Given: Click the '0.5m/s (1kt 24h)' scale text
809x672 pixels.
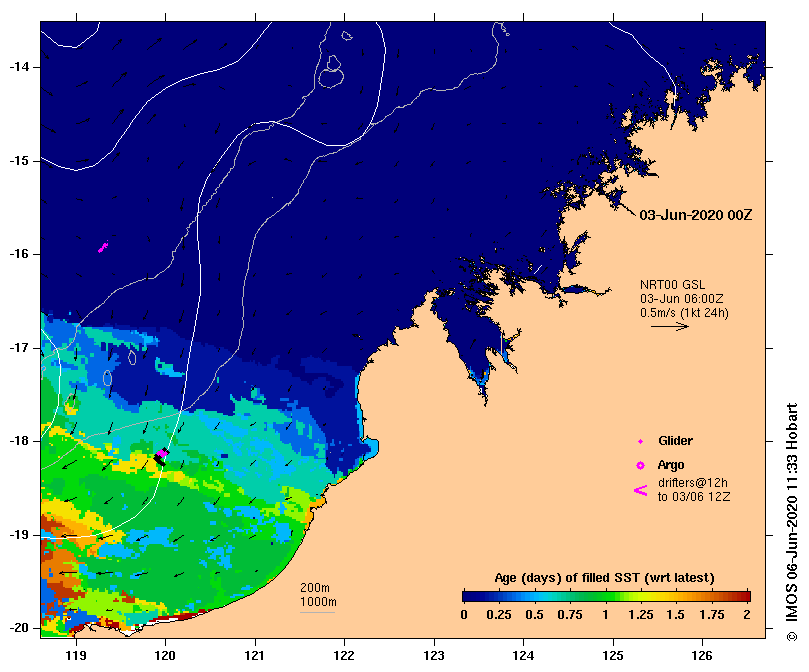Looking at the screenshot, I should tap(684, 313).
